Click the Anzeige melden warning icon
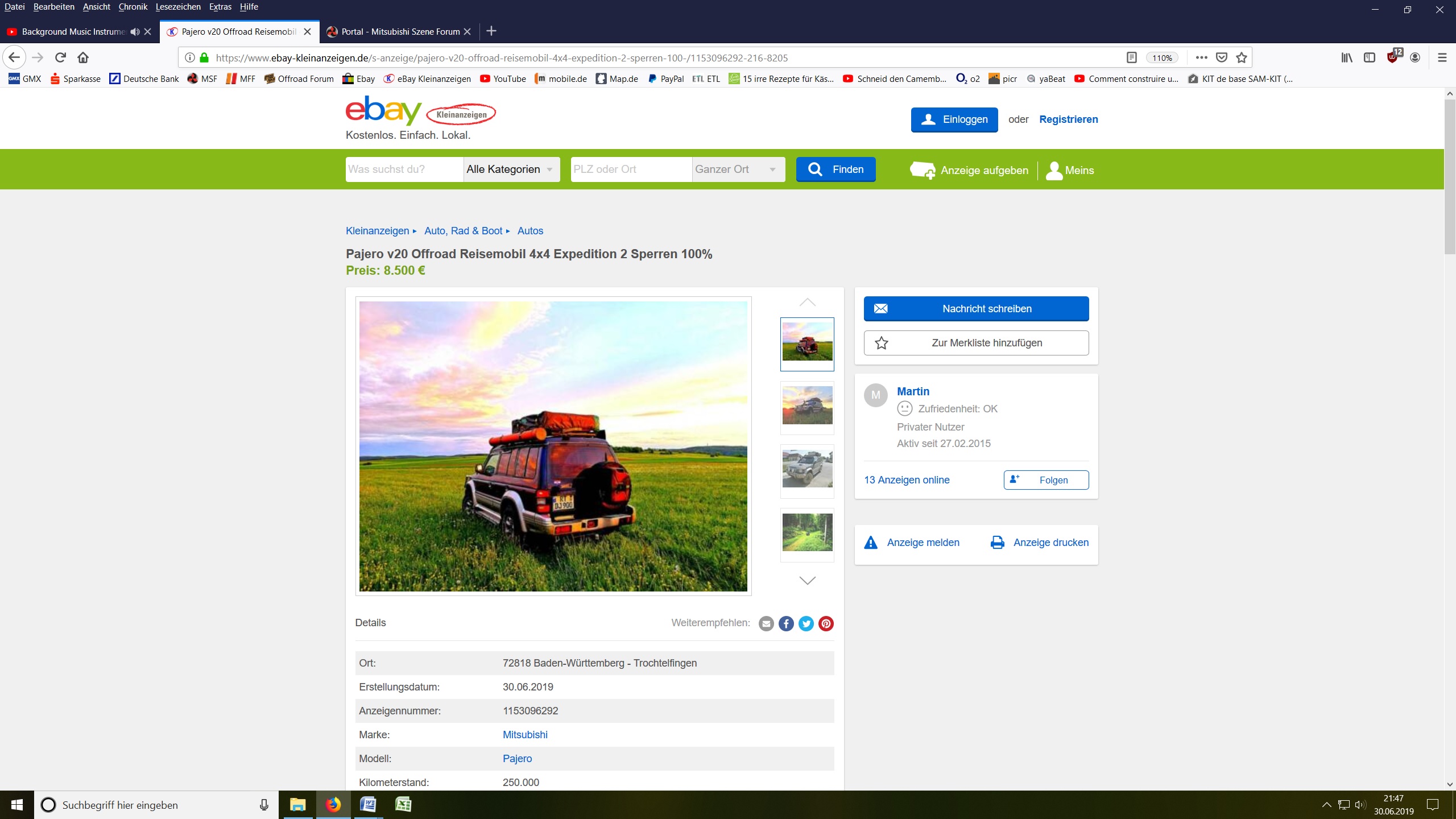The height and width of the screenshot is (819, 1456). (x=870, y=543)
